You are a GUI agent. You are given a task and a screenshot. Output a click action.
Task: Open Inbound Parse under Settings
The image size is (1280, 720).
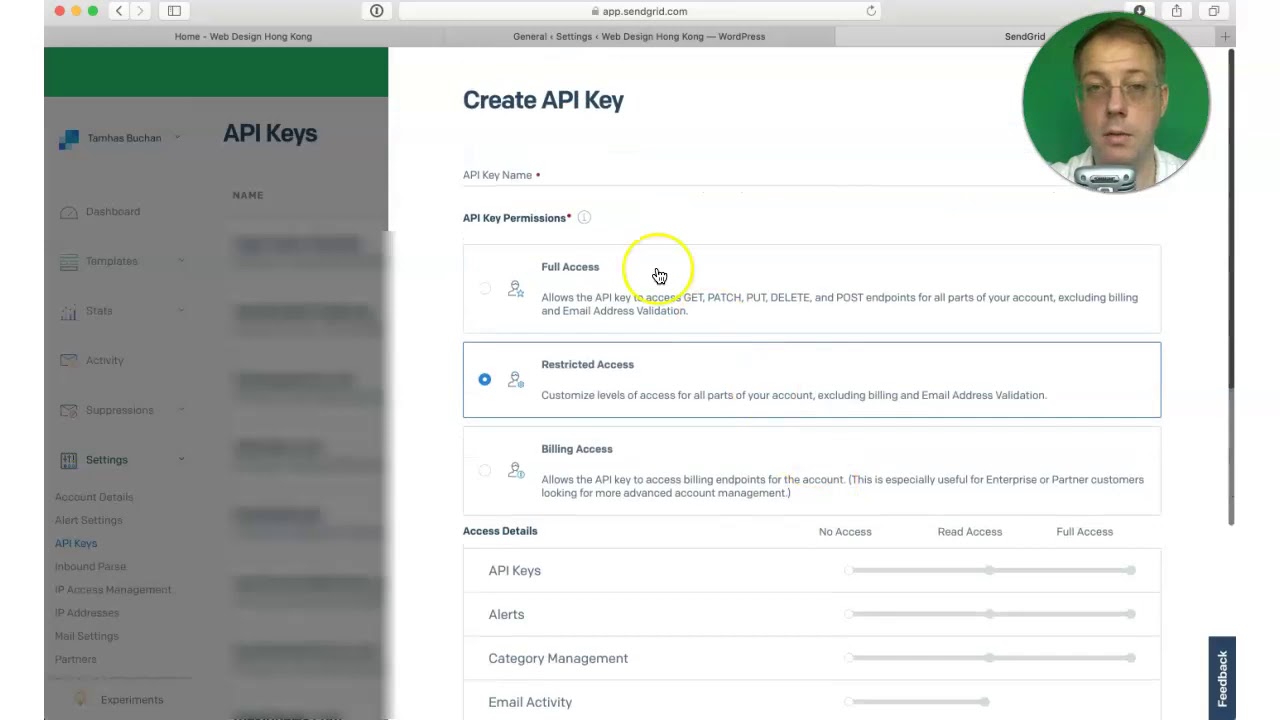90,566
